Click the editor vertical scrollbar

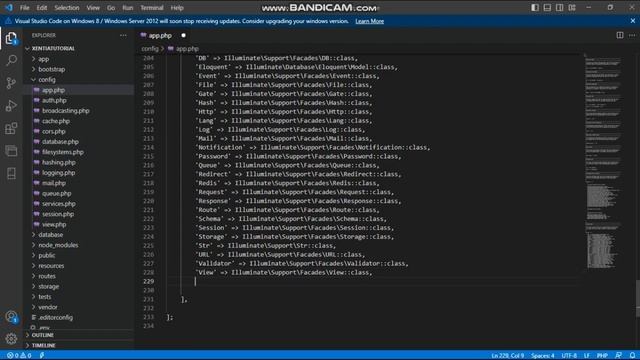(638, 298)
